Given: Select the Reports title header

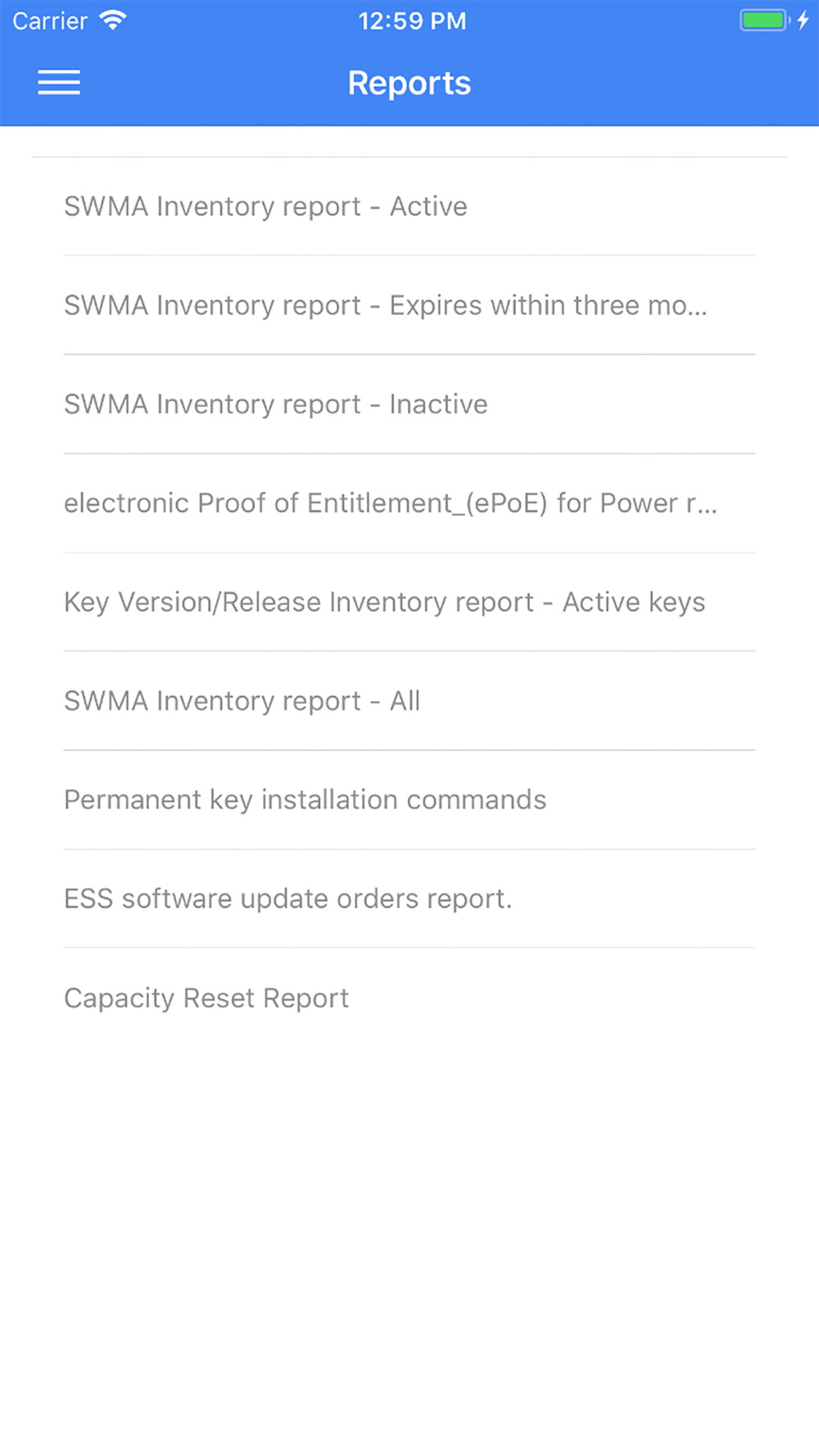Looking at the screenshot, I should [409, 84].
